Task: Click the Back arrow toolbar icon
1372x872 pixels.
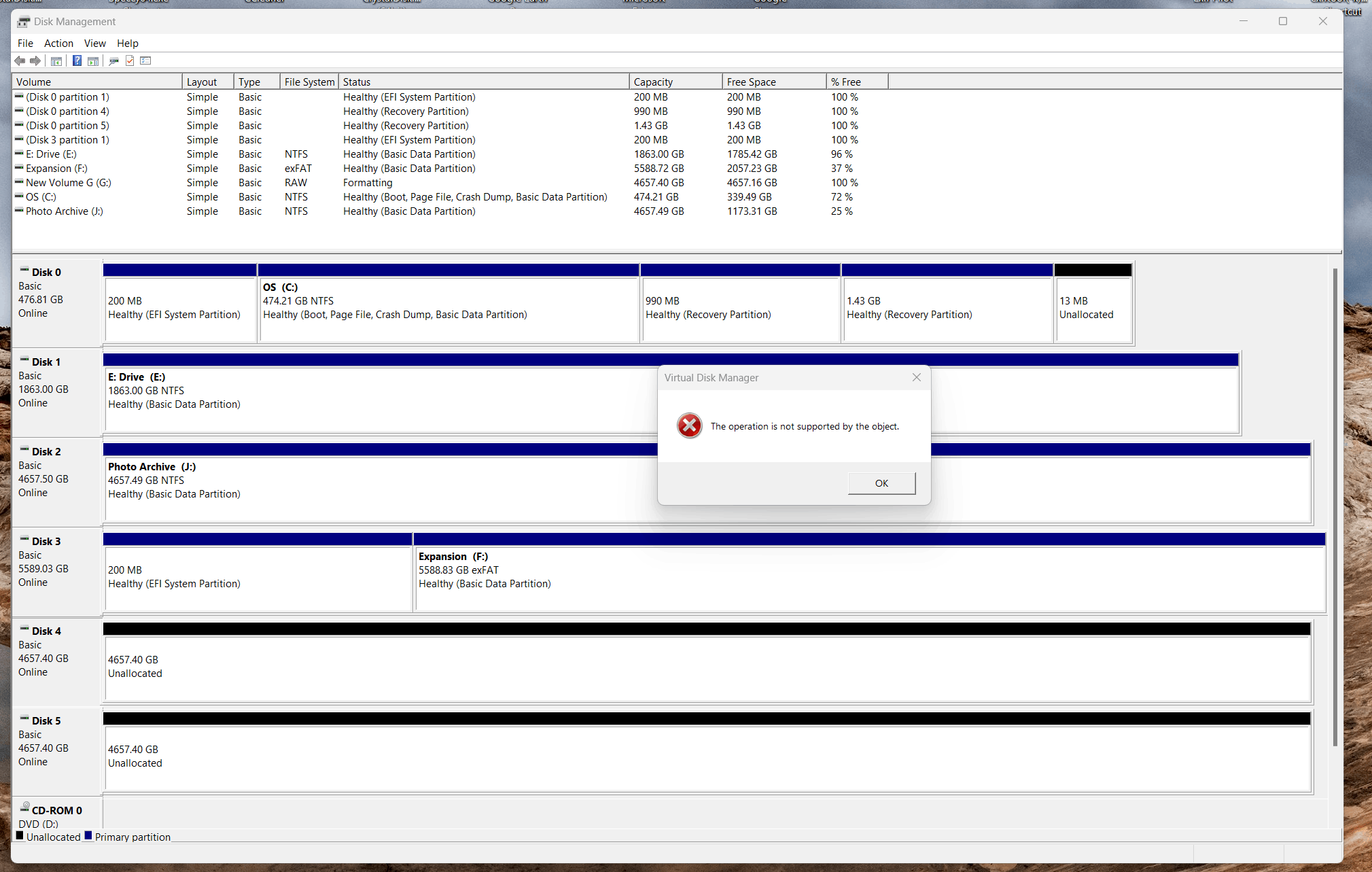Action: 20,61
